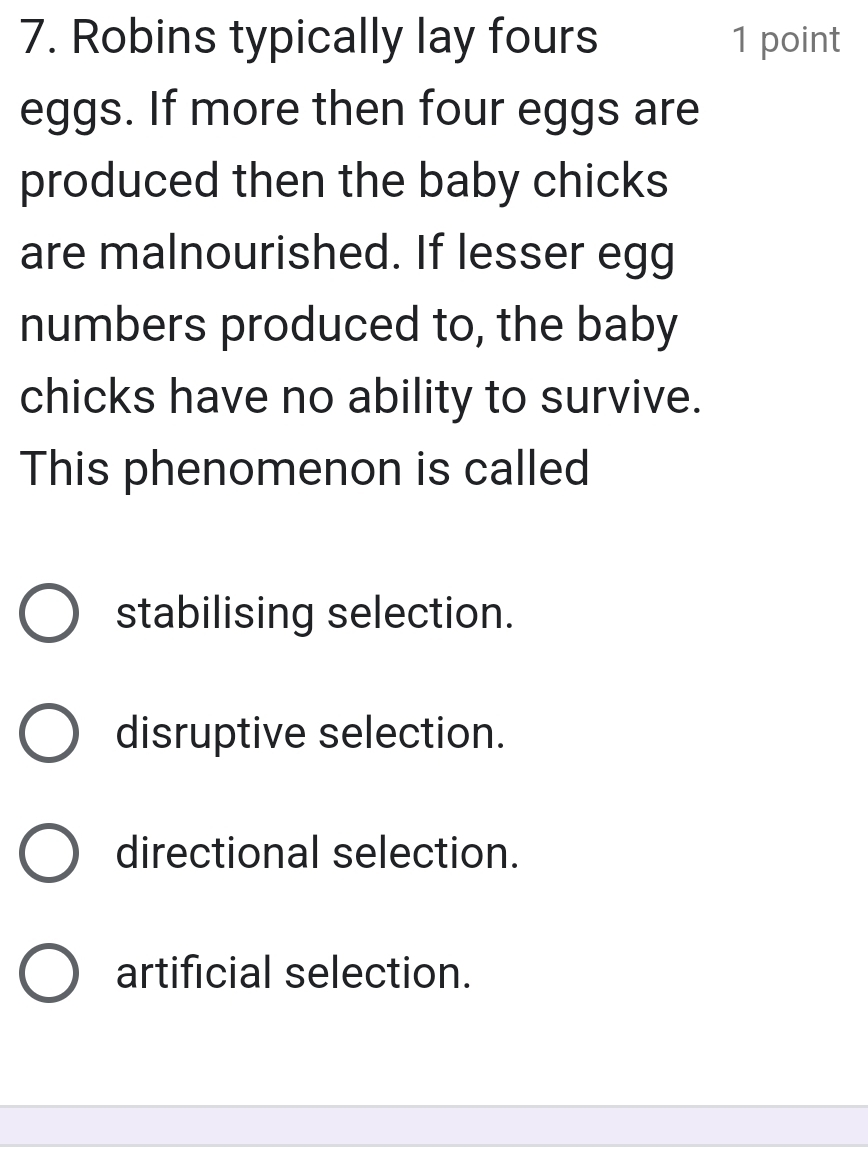Choose the disruptive selection radio circle
868x1152 pixels.
pyautogui.click(x=48, y=733)
